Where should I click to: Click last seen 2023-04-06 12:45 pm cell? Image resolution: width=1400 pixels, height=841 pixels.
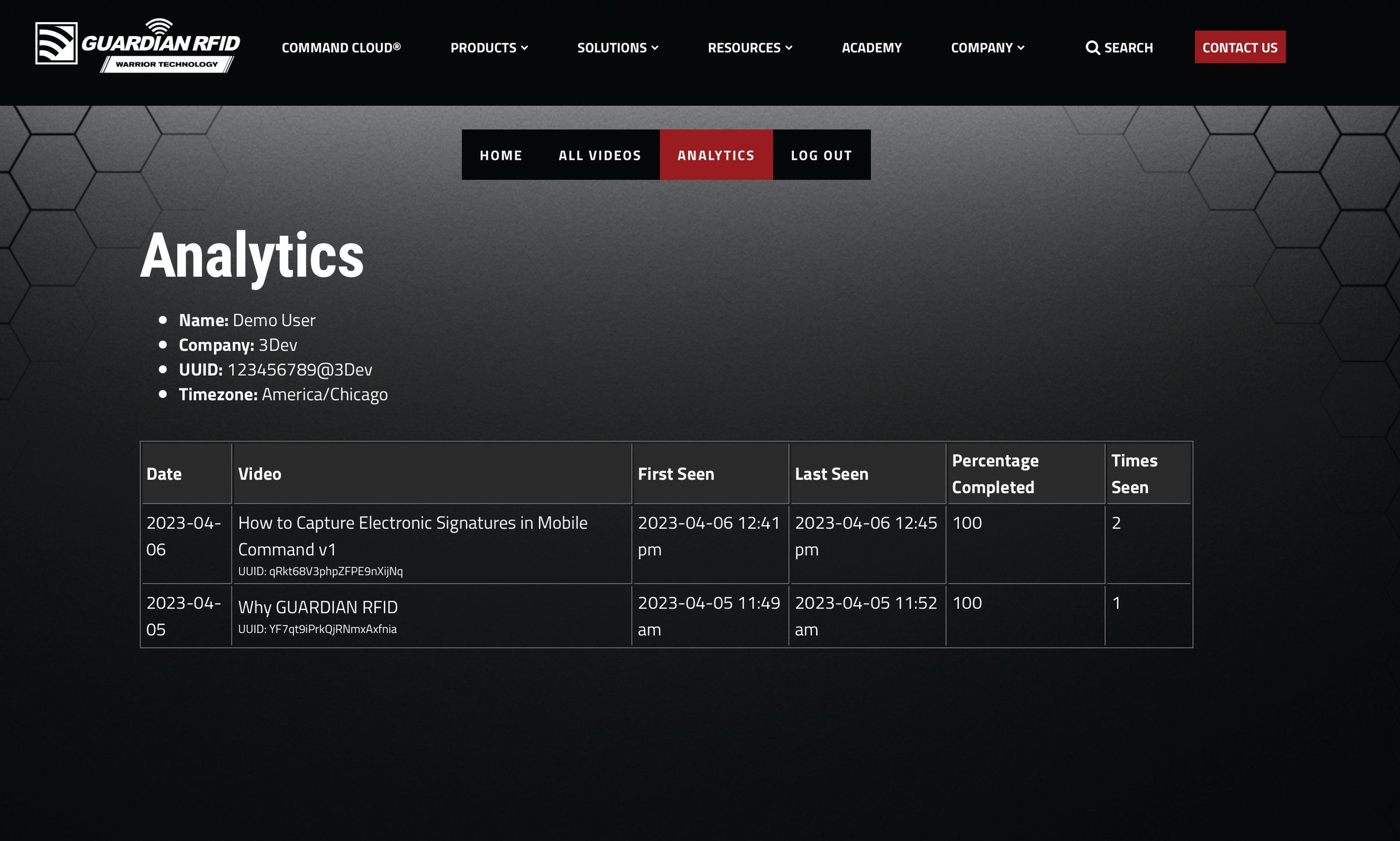868,544
